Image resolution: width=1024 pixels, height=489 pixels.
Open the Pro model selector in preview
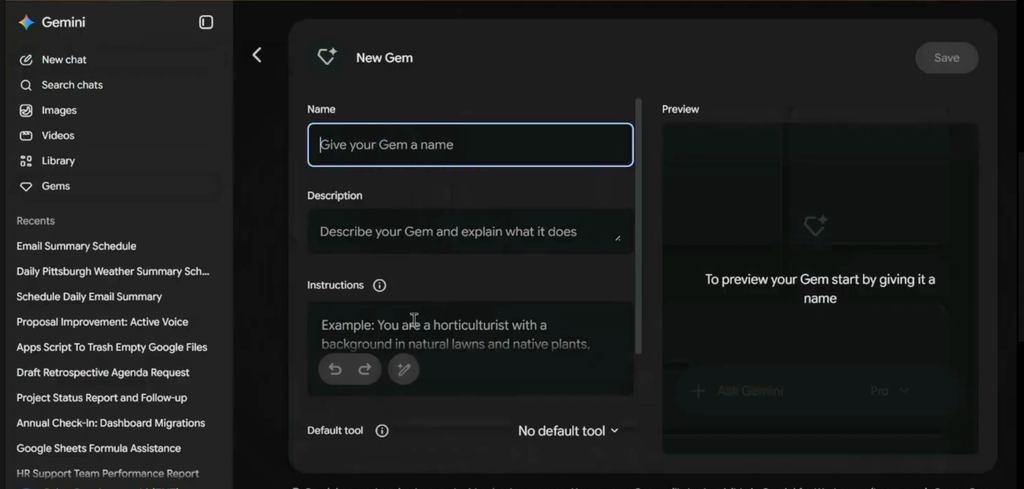click(889, 391)
